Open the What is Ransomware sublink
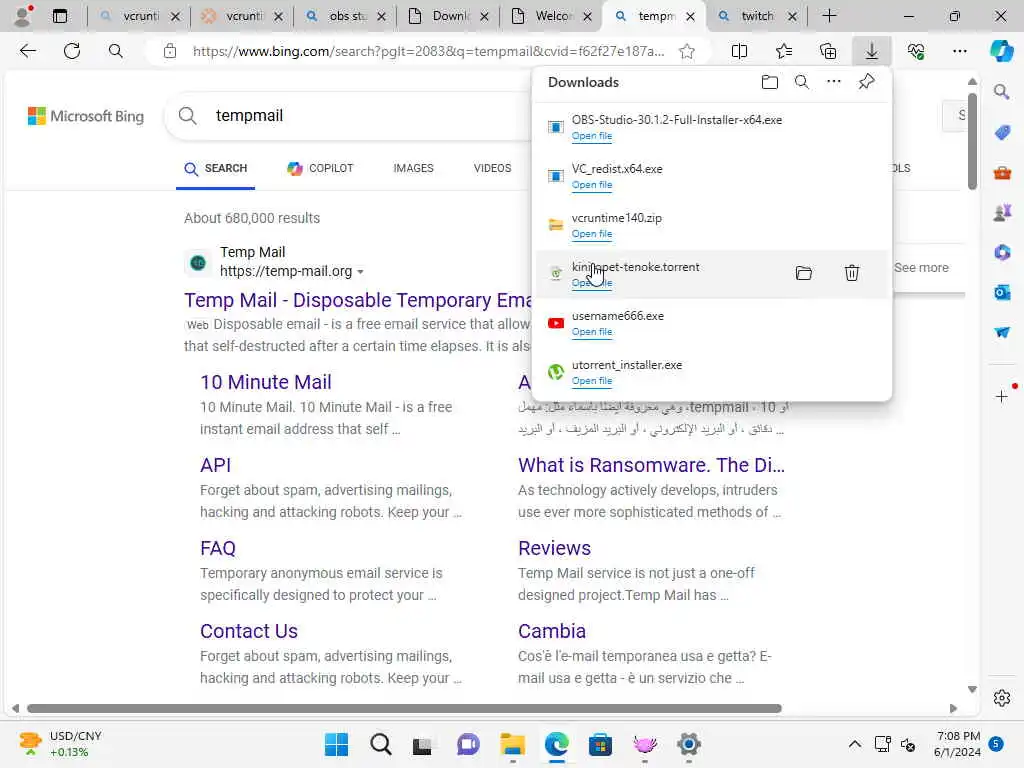Screen dimensions: 1024x768 pos(651,465)
